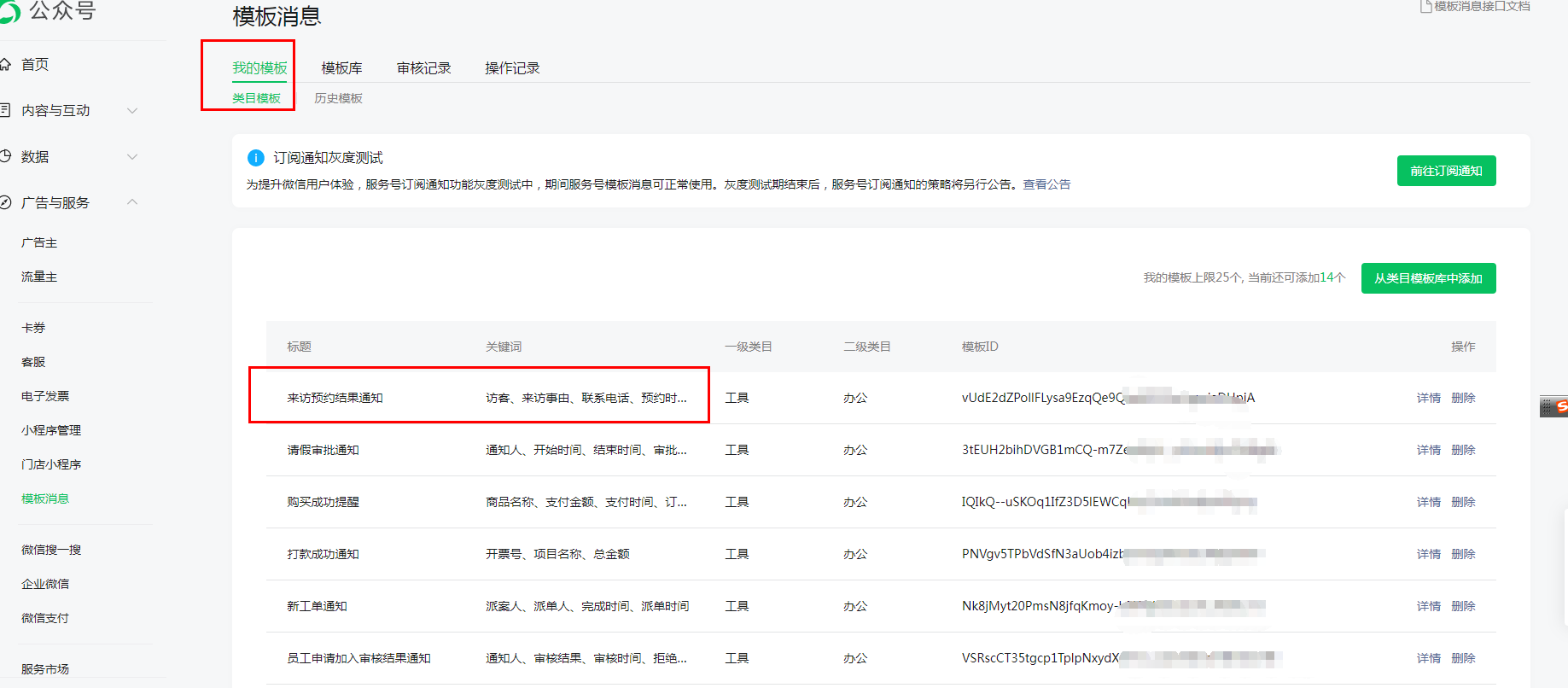Viewport: 1568px width, 688px height.
Task: Click the blue info icon in notice banner
Action: [x=255, y=158]
